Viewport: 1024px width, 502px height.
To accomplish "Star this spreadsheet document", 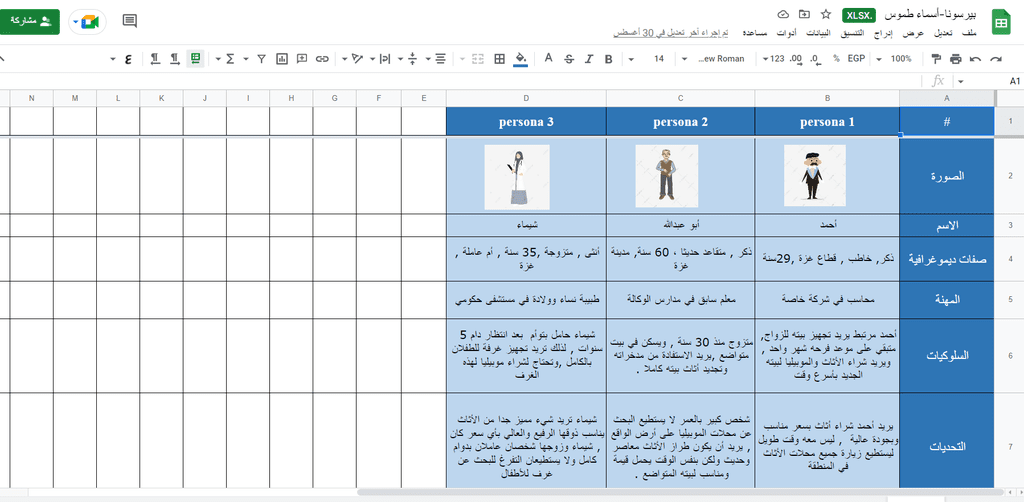I will pyautogui.click(x=825, y=14).
